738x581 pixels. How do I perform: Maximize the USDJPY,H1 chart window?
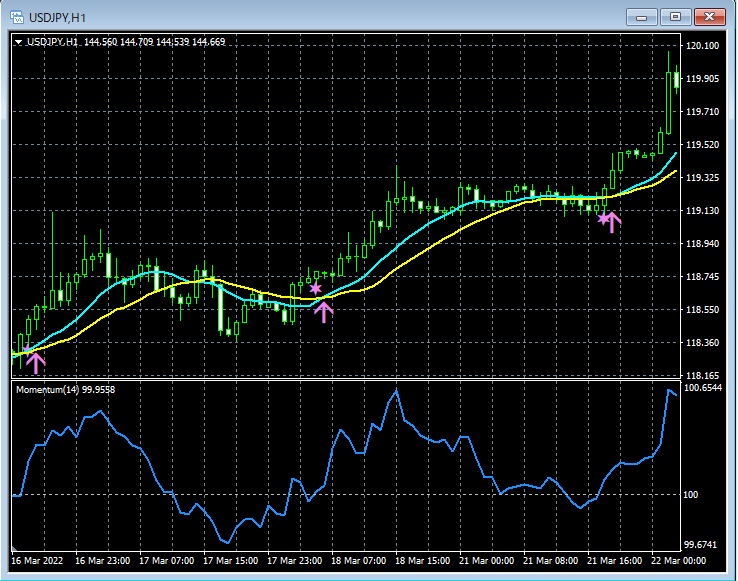pos(675,17)
